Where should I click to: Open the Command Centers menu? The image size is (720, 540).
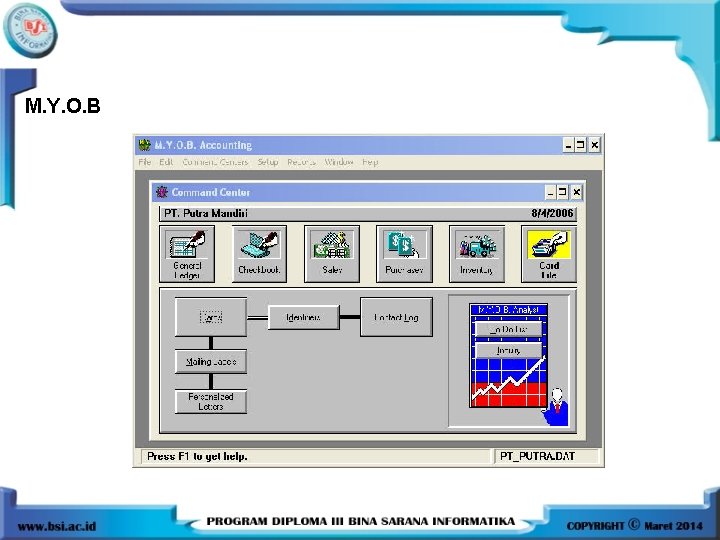[215, 162]
